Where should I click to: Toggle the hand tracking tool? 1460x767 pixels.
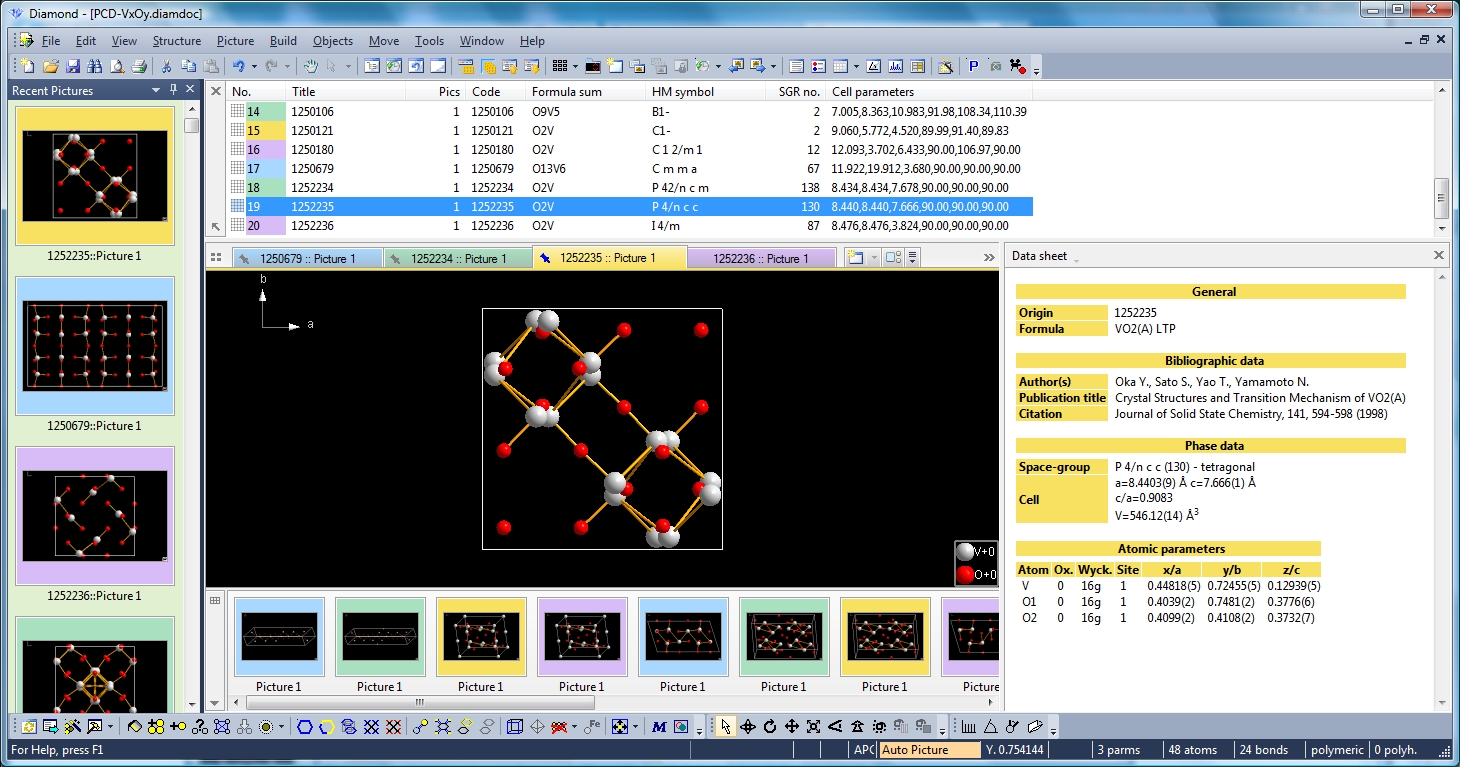[x=311, y=66]
